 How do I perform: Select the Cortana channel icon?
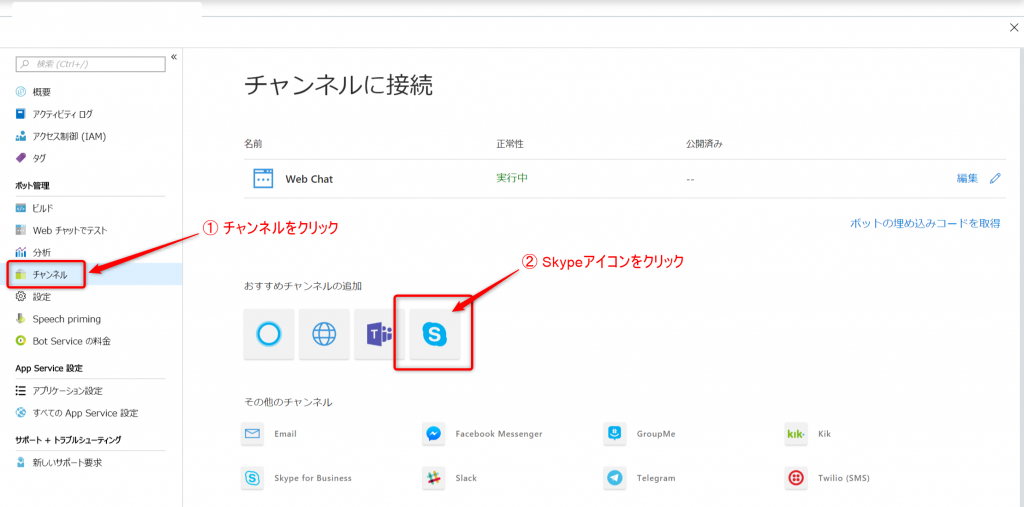click(269, 335)
